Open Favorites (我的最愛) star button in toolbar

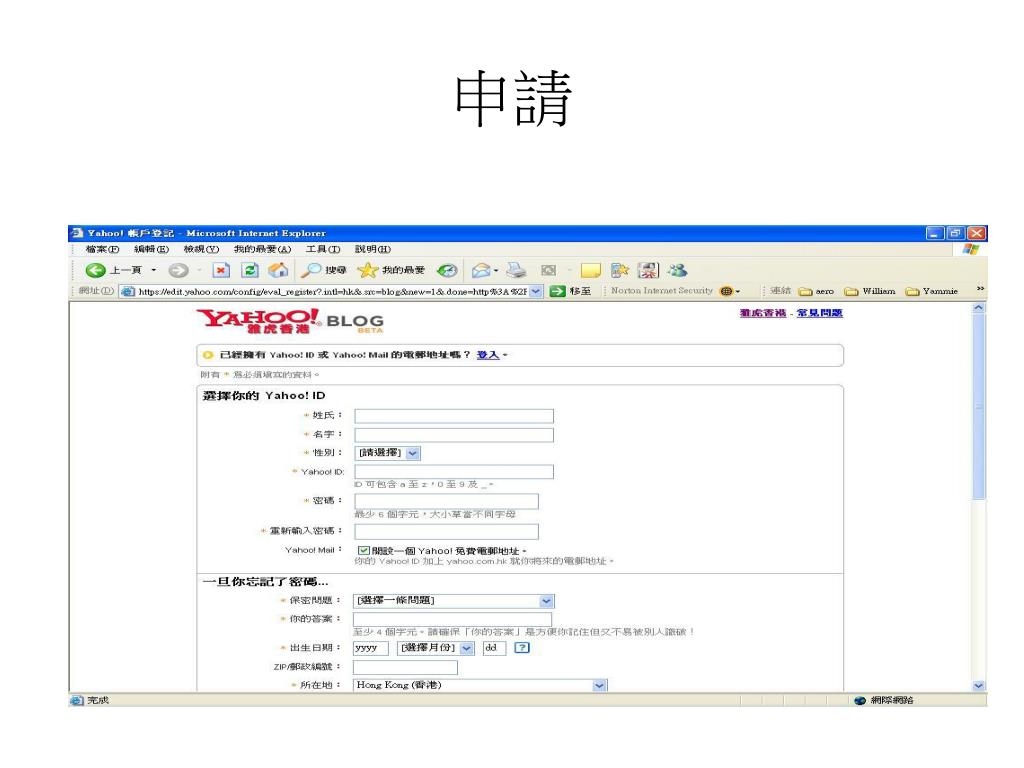click(391, 270)
